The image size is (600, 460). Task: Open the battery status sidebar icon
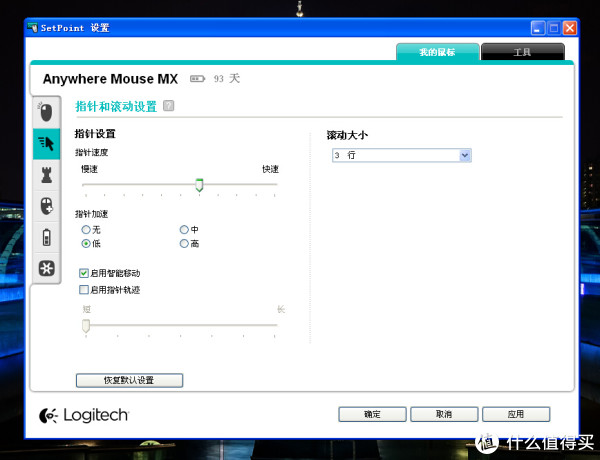tap(46, 237)
